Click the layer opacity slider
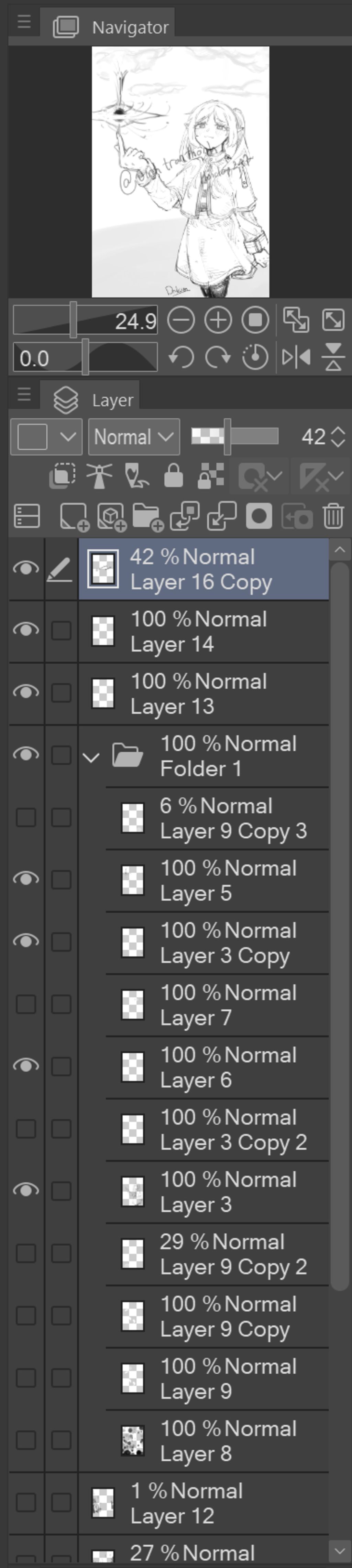This screenshot has height=1568, width=352. click(x=235, y=437)
